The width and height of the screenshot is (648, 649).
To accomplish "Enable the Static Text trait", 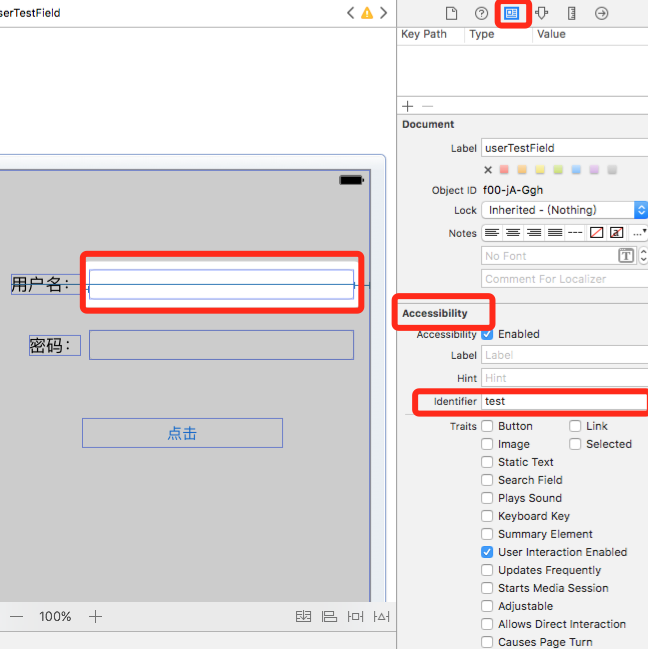I will click(487, 462).
